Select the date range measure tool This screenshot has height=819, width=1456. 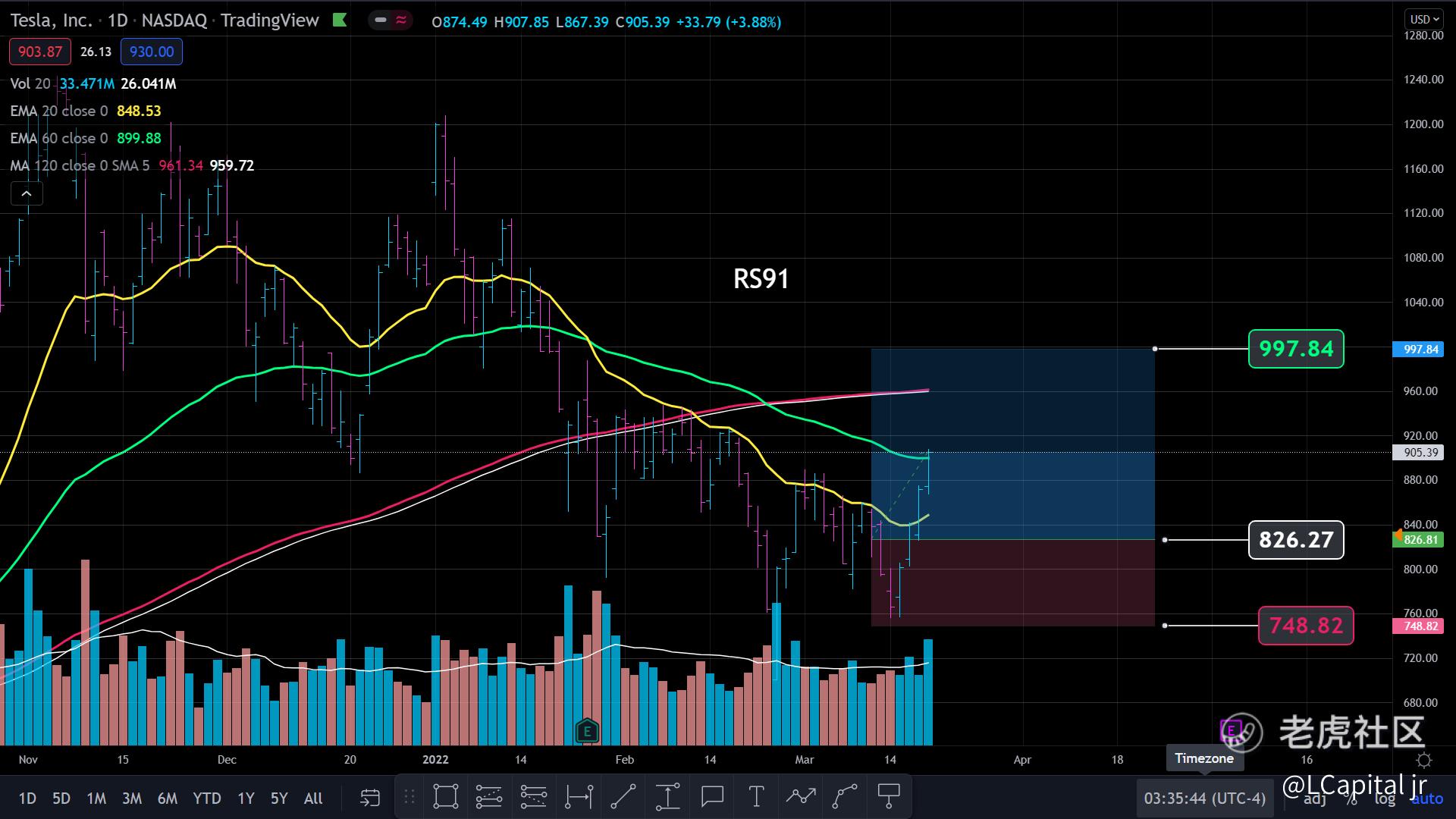579,797
